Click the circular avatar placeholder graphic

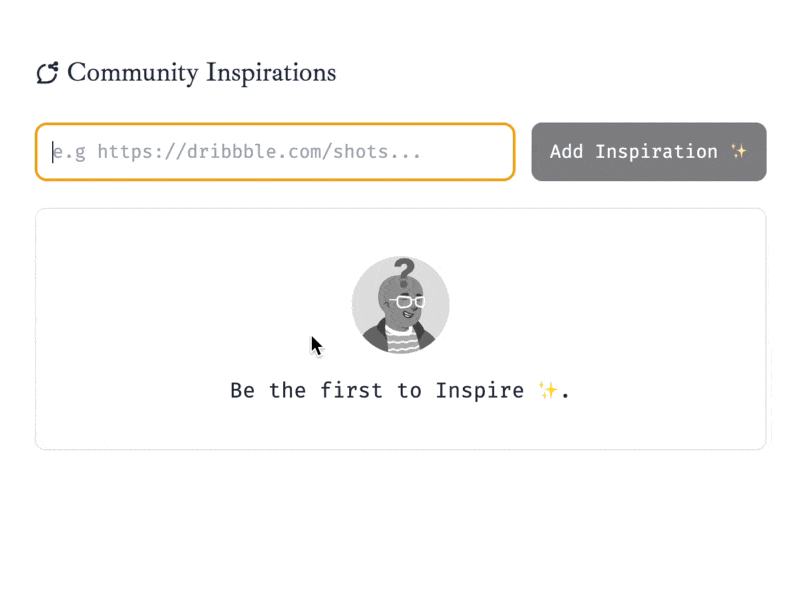point(400,303)
